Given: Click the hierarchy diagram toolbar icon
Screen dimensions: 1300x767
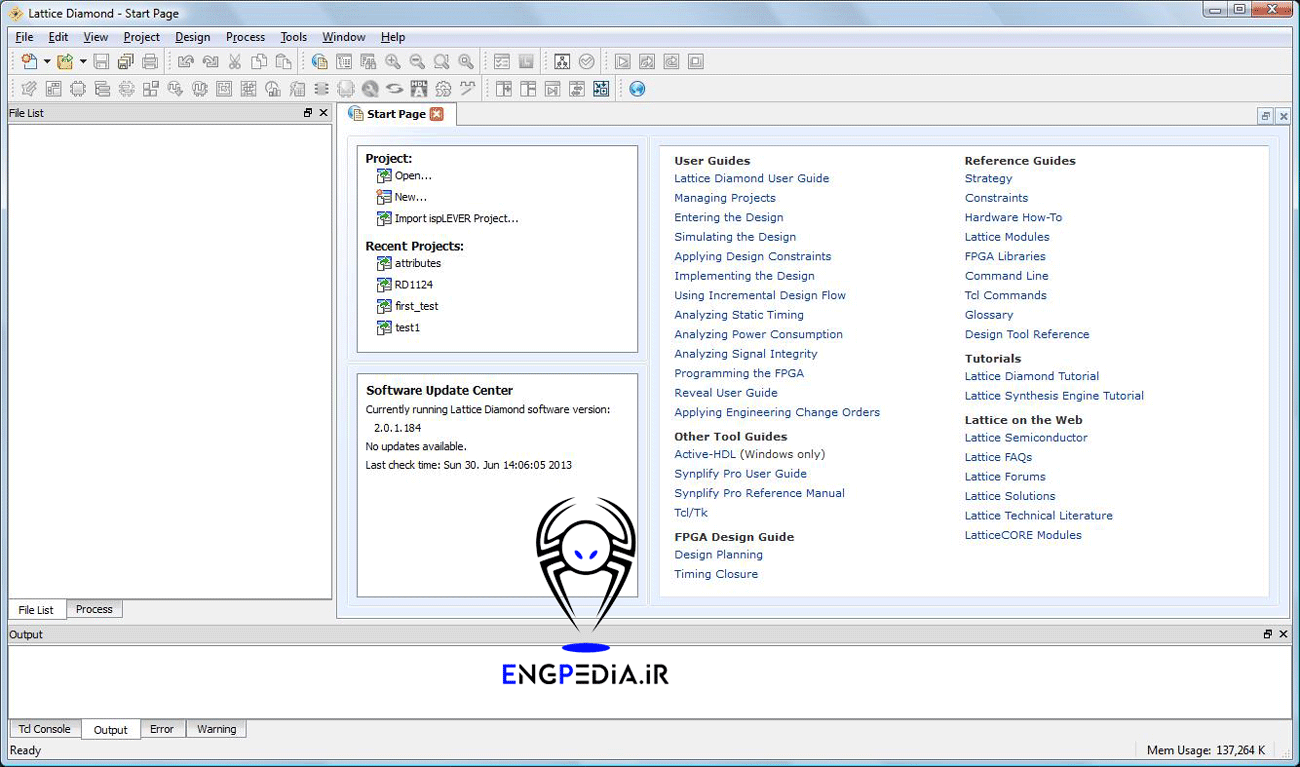Looking at the screenshot, I should (x=562, y=62).
